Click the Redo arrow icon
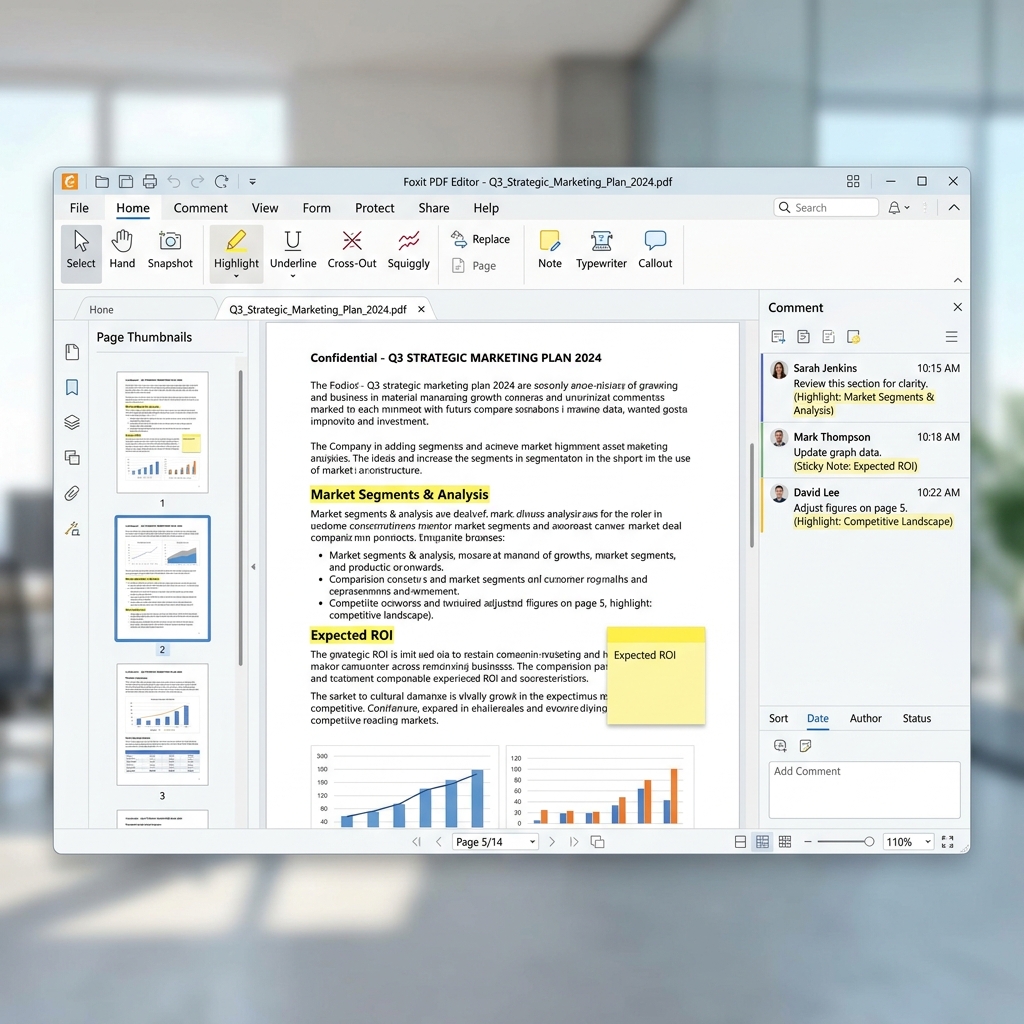This screenshot has width=1024, height=1024. click(x=197, y=182)
